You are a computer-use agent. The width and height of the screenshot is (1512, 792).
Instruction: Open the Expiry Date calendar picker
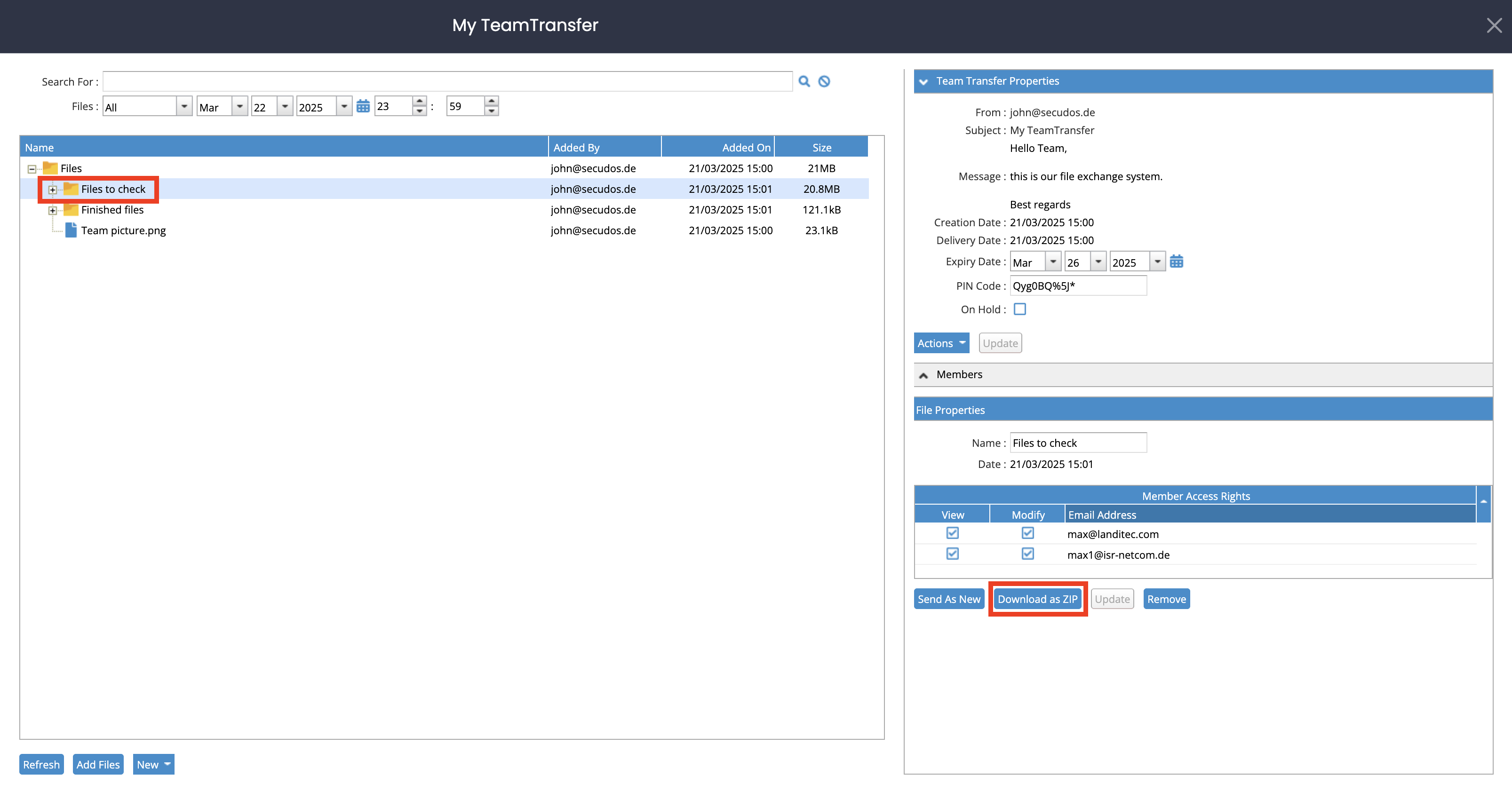(1177, 261)
